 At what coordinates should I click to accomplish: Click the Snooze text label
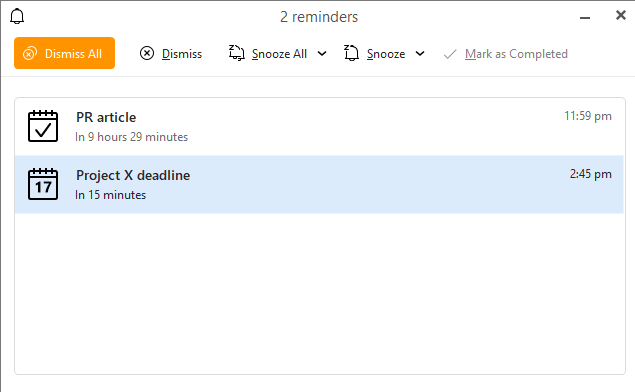[x=386, y=54]
